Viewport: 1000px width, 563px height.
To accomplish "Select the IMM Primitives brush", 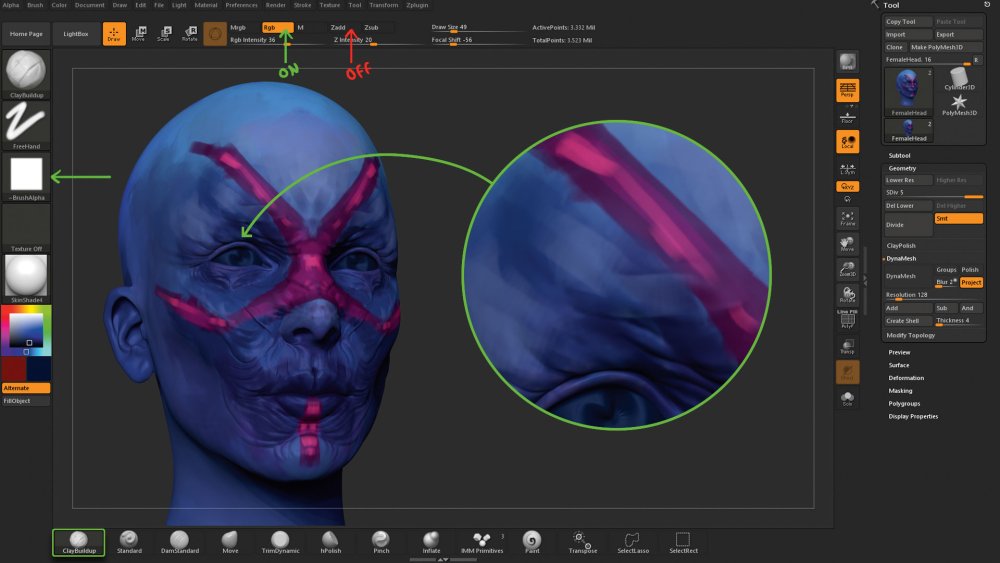I will (x=482, y=543).
